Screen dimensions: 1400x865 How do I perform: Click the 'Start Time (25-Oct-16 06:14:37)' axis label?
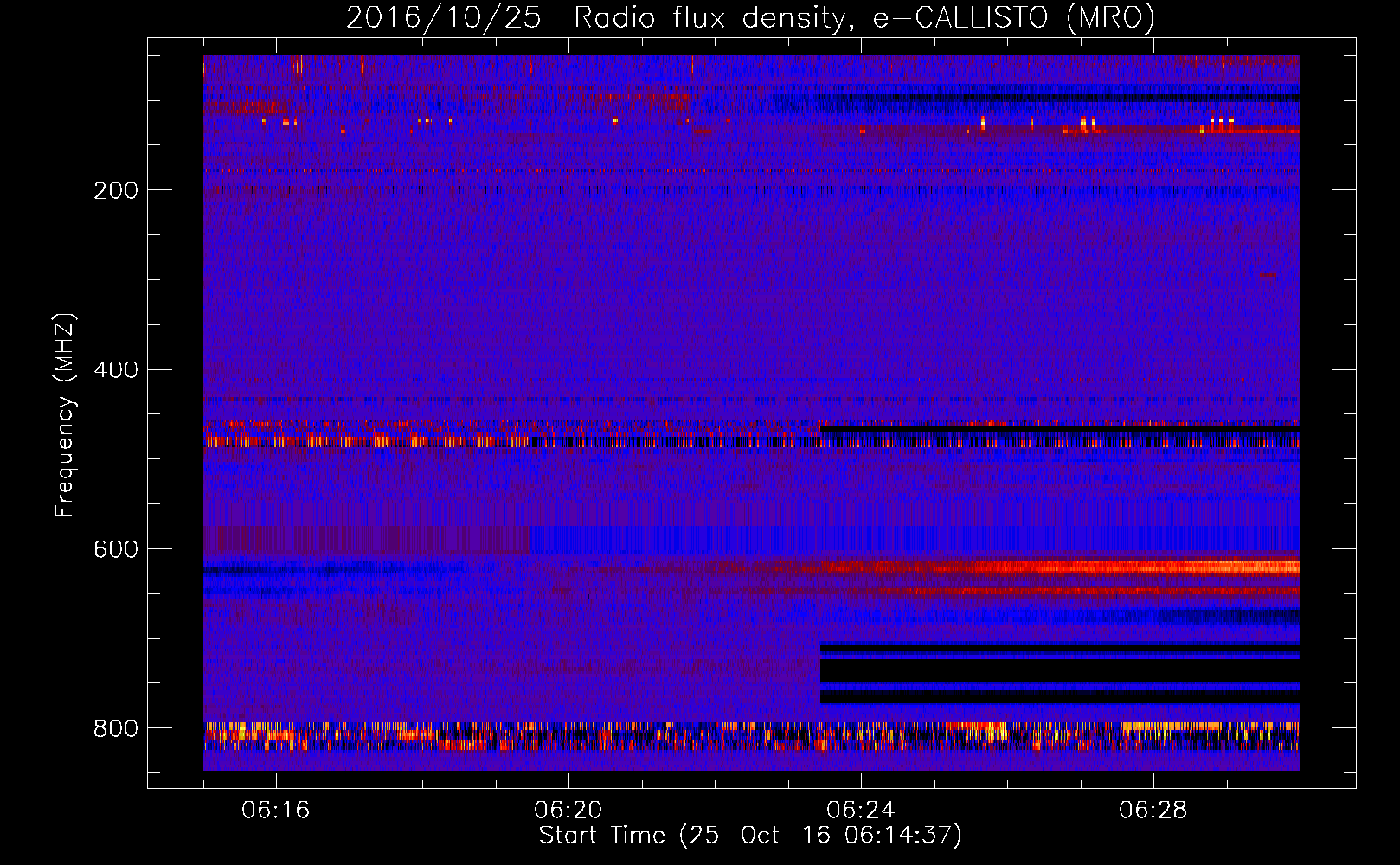[x=750, y=836]
